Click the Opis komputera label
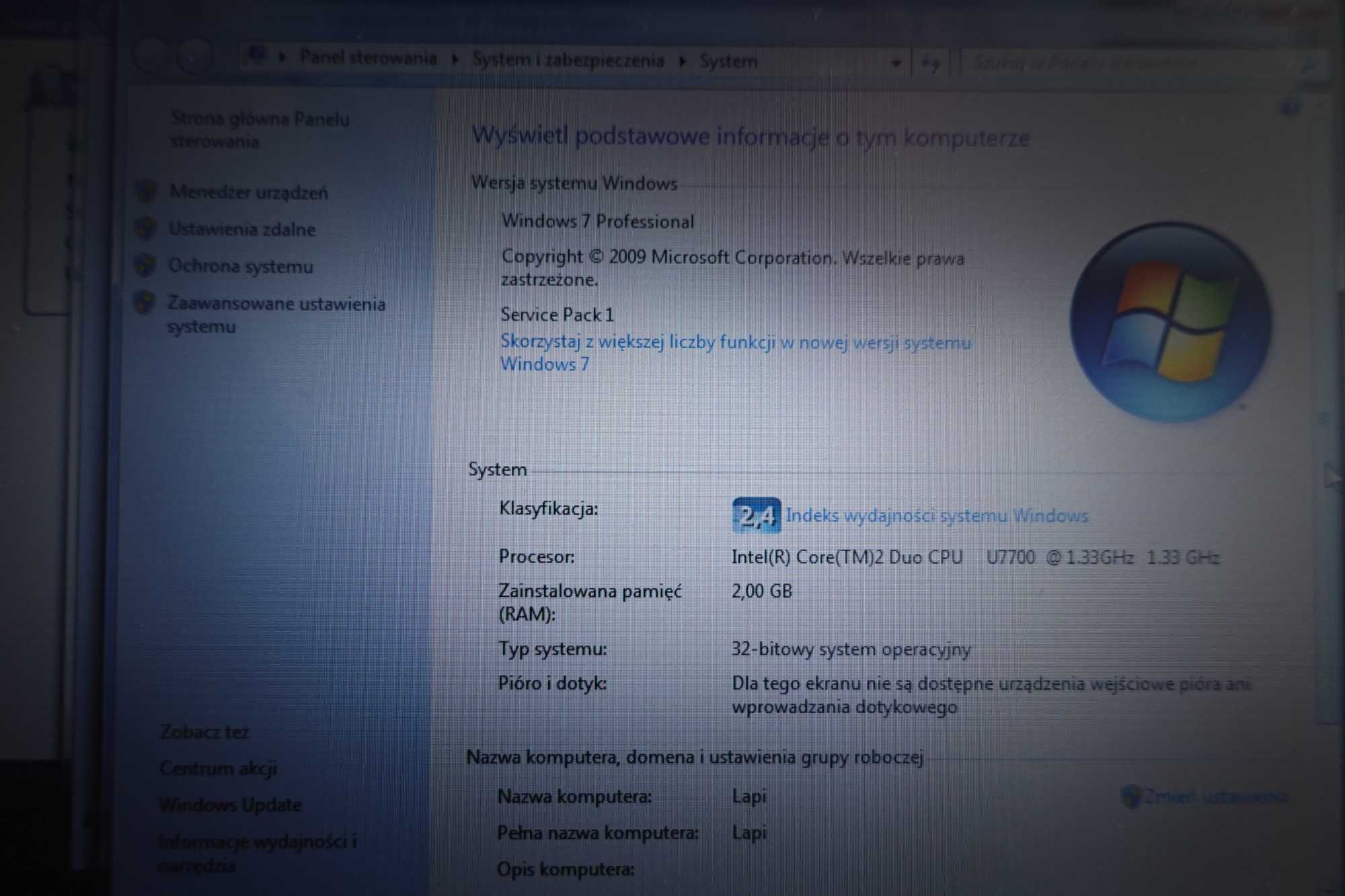Viewport: 1345px width, 896px height. coord(566,869)
